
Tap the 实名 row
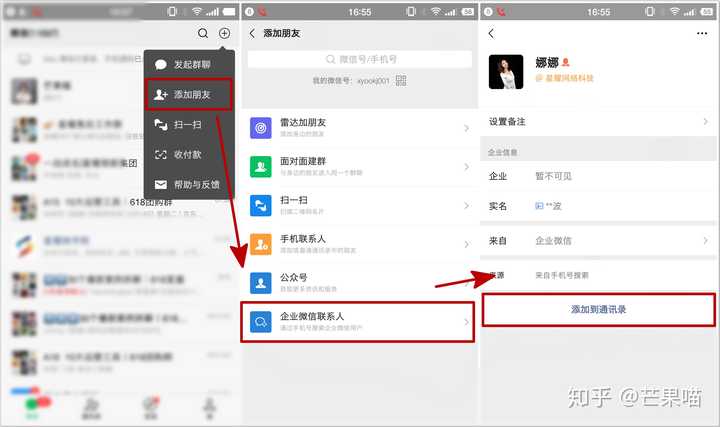coord(599,206)
